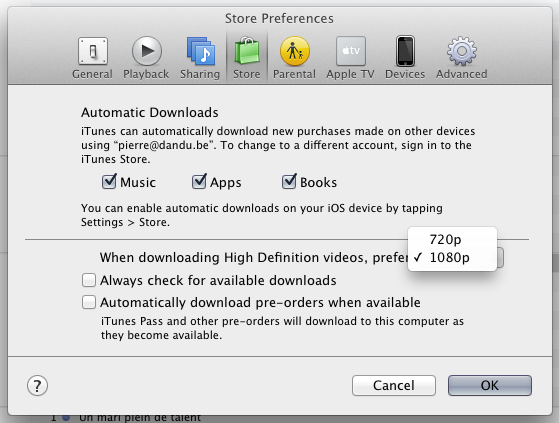Click the Store Preferences window title
Viewport: 559px width, 423px height.
click(279, 19)
